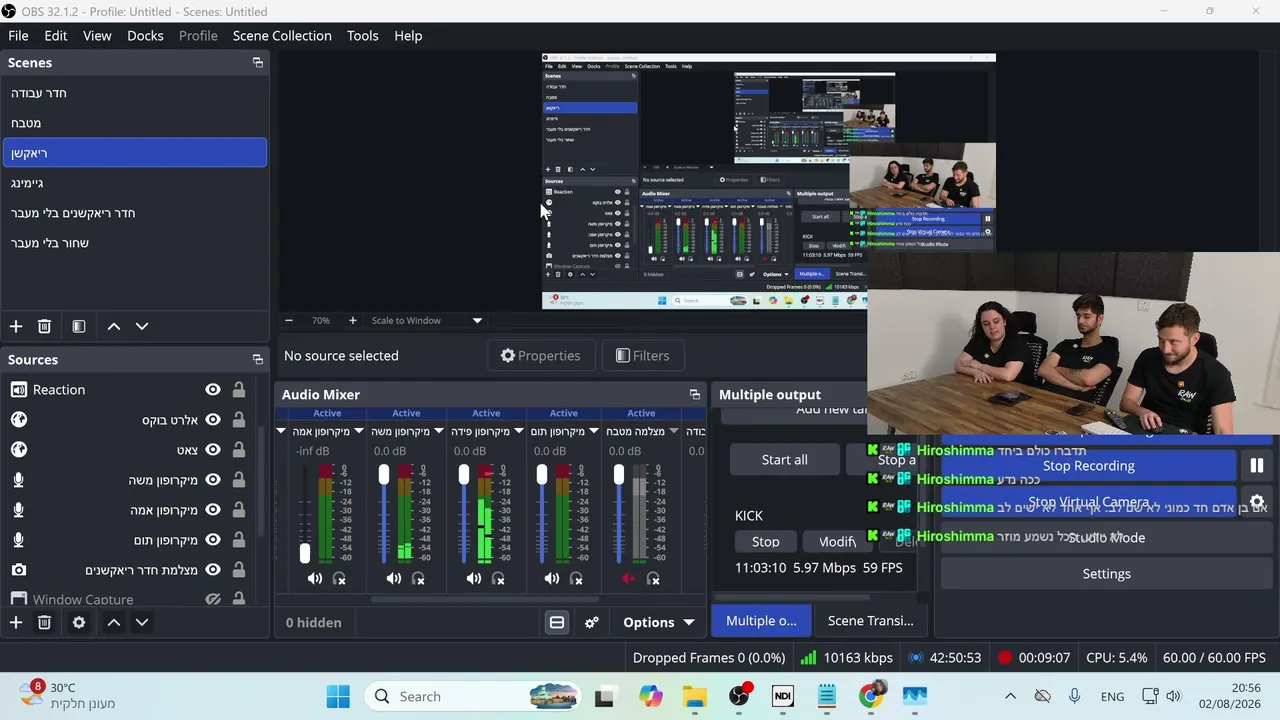This screenshot has height=720, width=1280.
Task: Stop the KICK output stream
Action: (x=765, y=541)
